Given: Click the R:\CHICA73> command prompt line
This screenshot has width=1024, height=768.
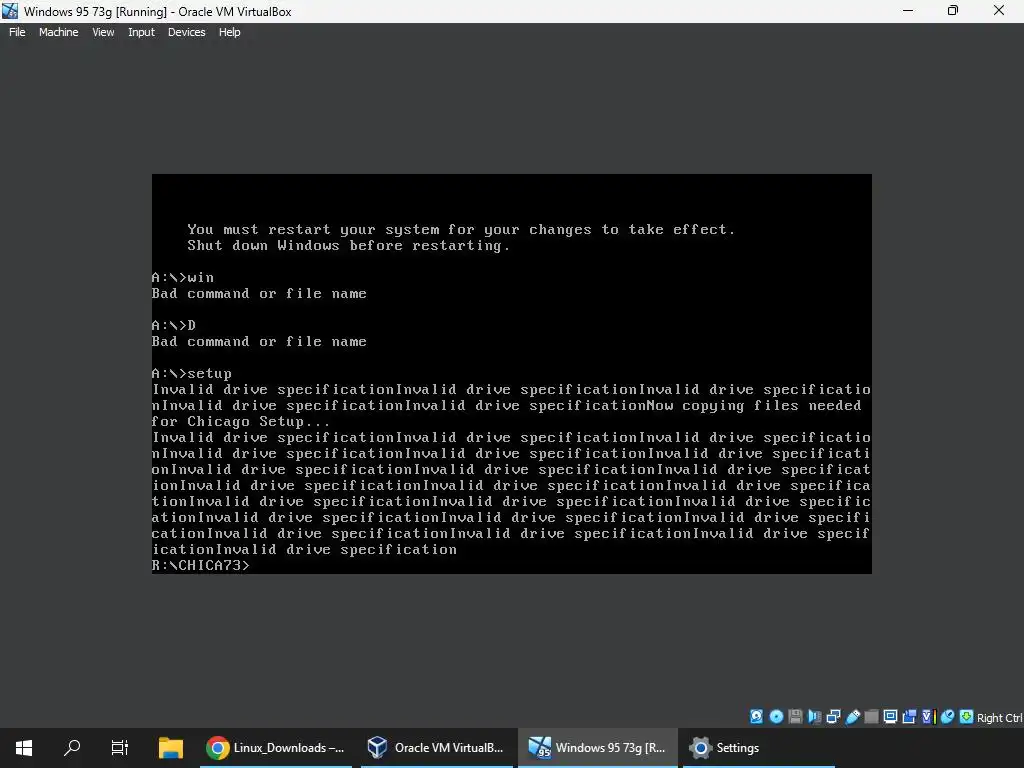Looking at the screenshot, I should coord(200,566).
